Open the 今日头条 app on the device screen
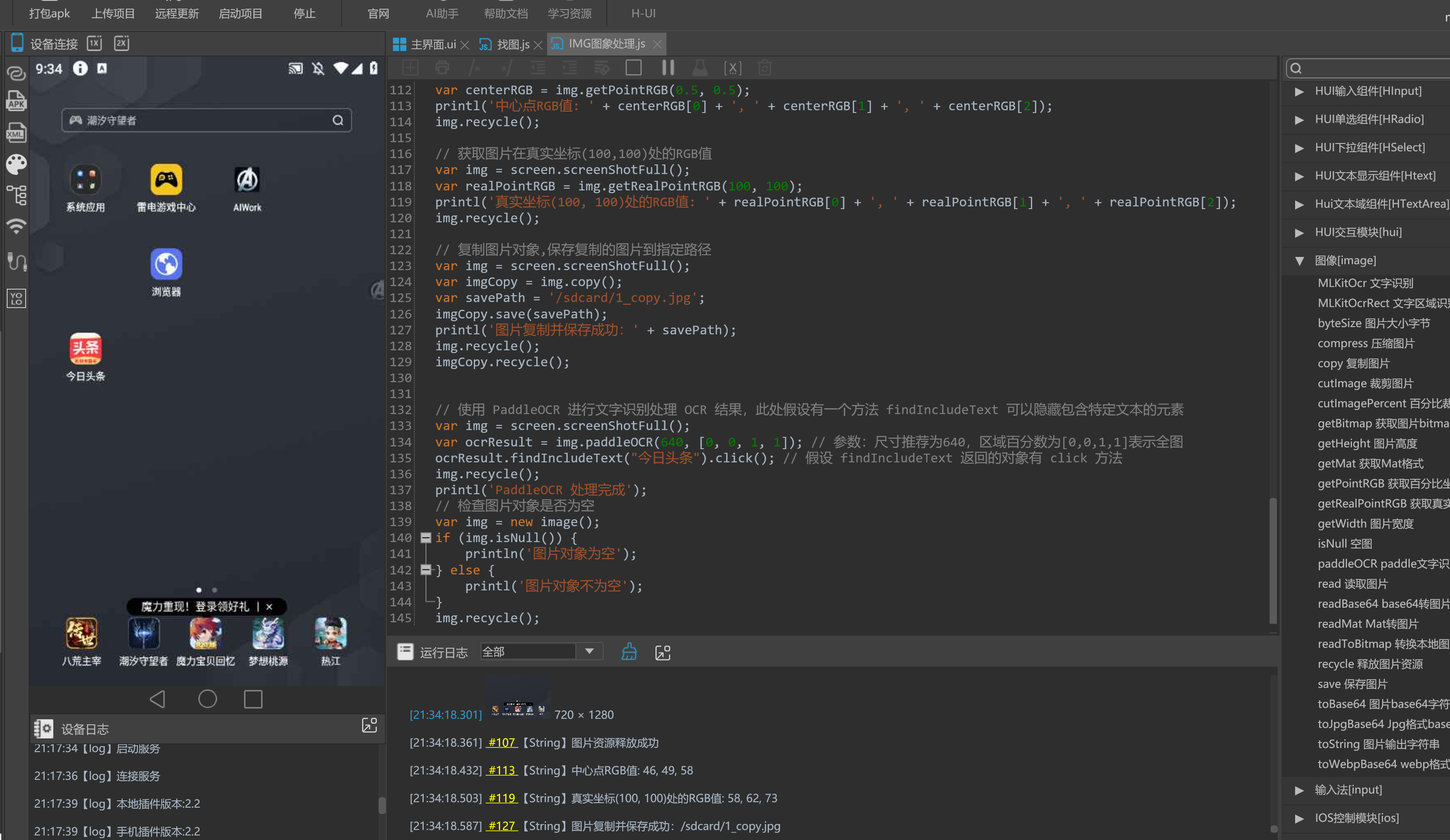This screenshot has height=840, width=1450. 85,357
